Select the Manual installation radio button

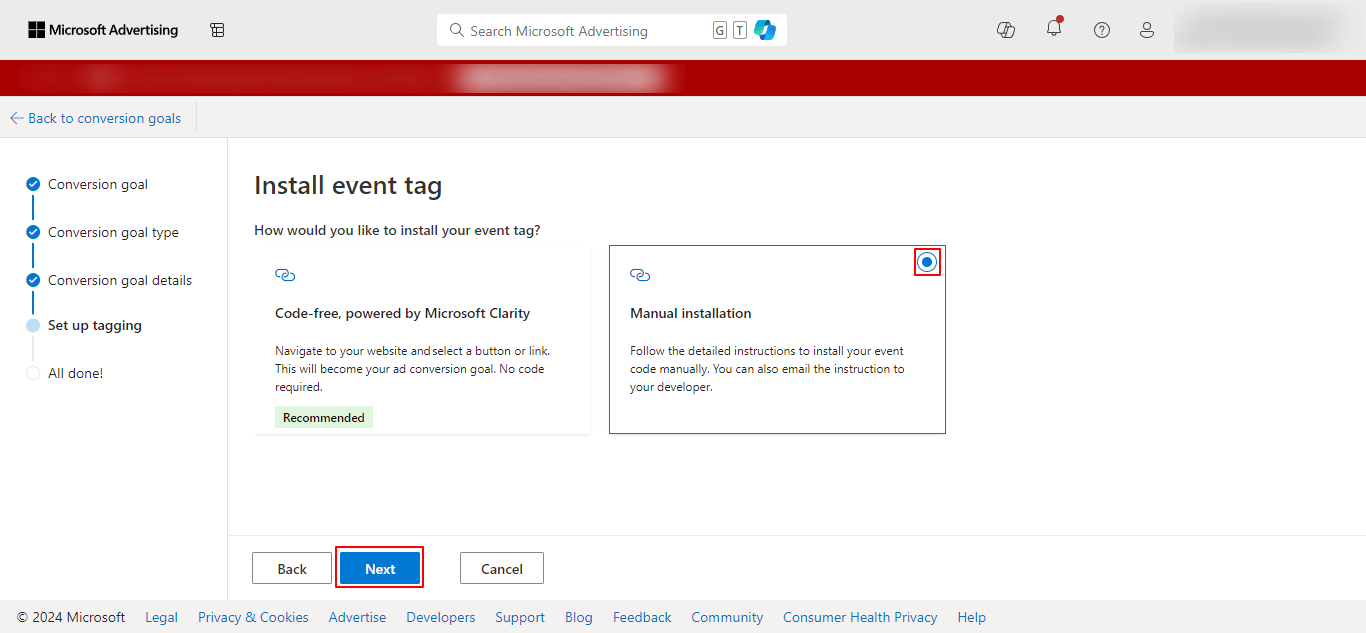coord(927,262)
